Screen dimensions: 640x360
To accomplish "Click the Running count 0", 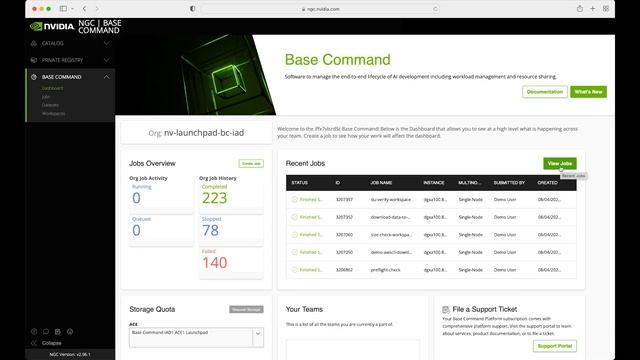I will click(x=136, y=198).
